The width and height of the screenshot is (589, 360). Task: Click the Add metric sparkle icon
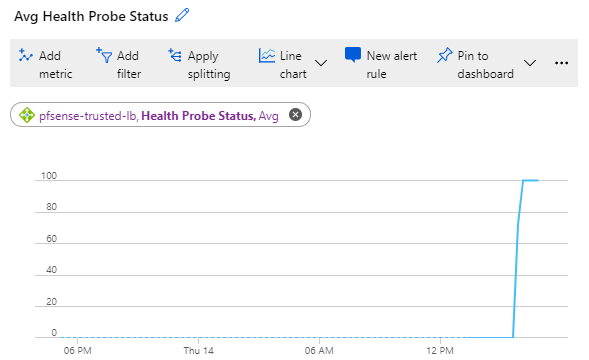click(26, 56)
